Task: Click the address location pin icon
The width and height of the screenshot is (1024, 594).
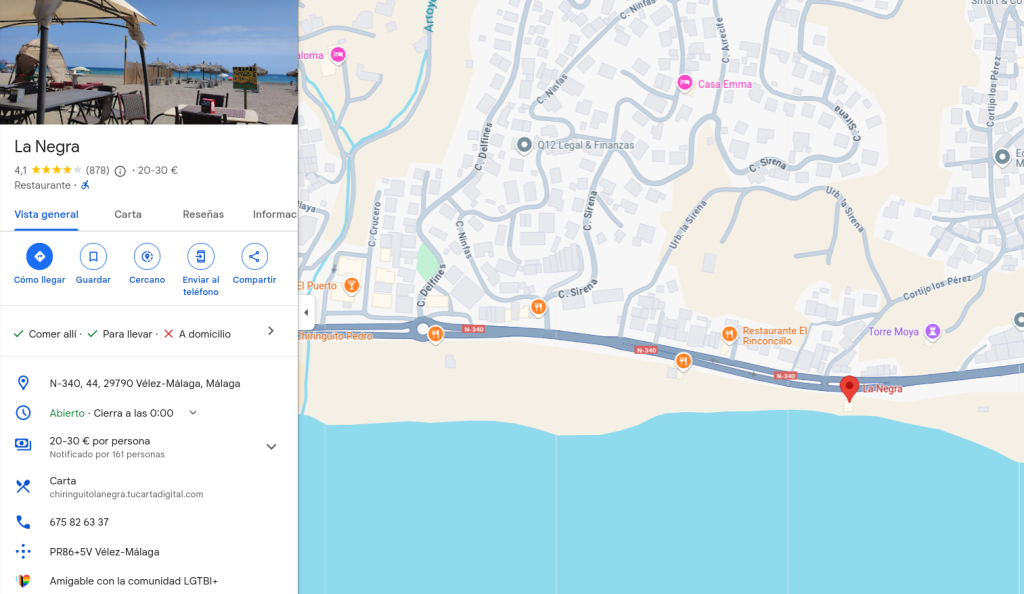Action: coord(23,383)
